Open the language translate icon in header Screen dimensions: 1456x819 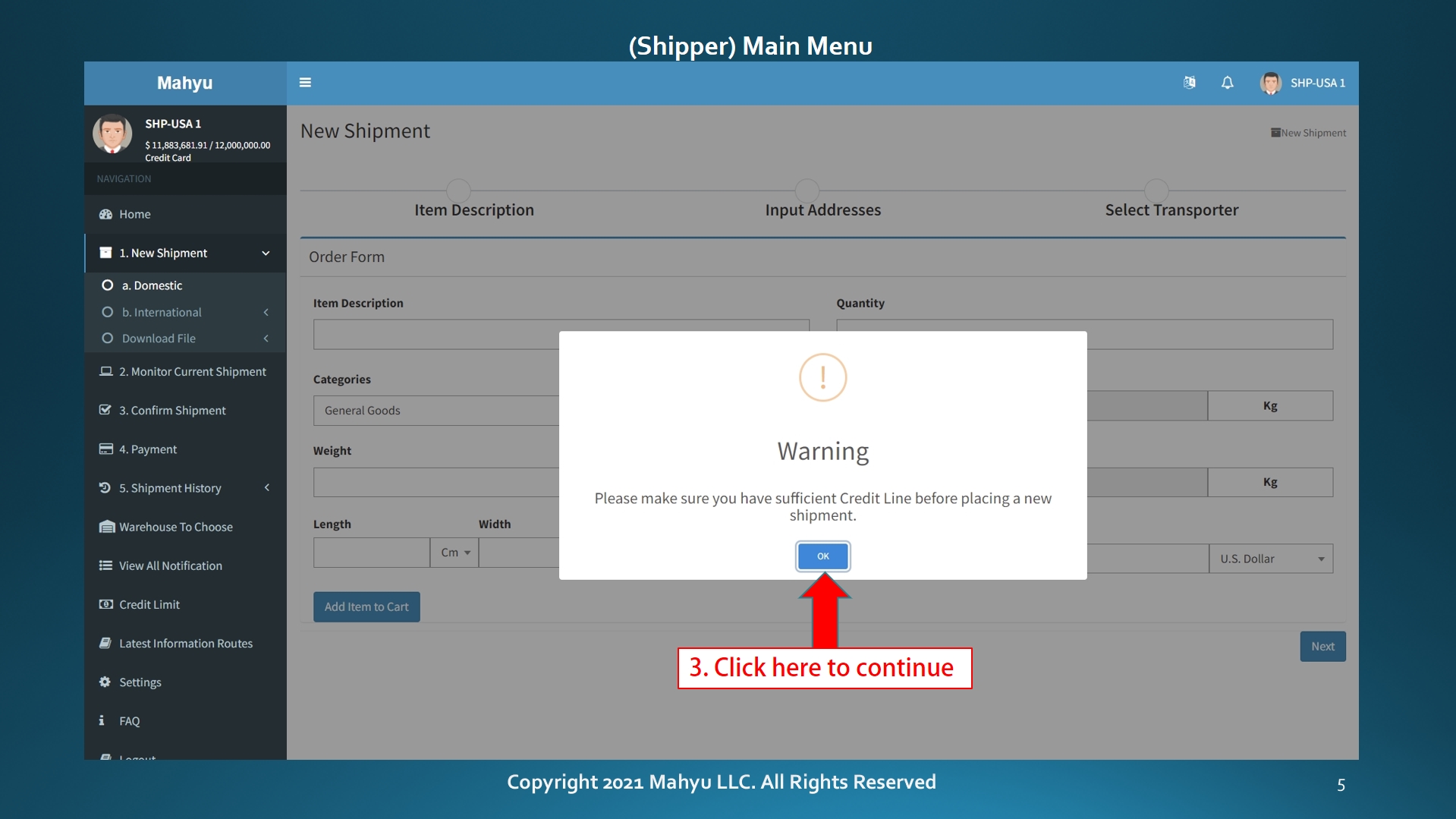click(1189, 83)
